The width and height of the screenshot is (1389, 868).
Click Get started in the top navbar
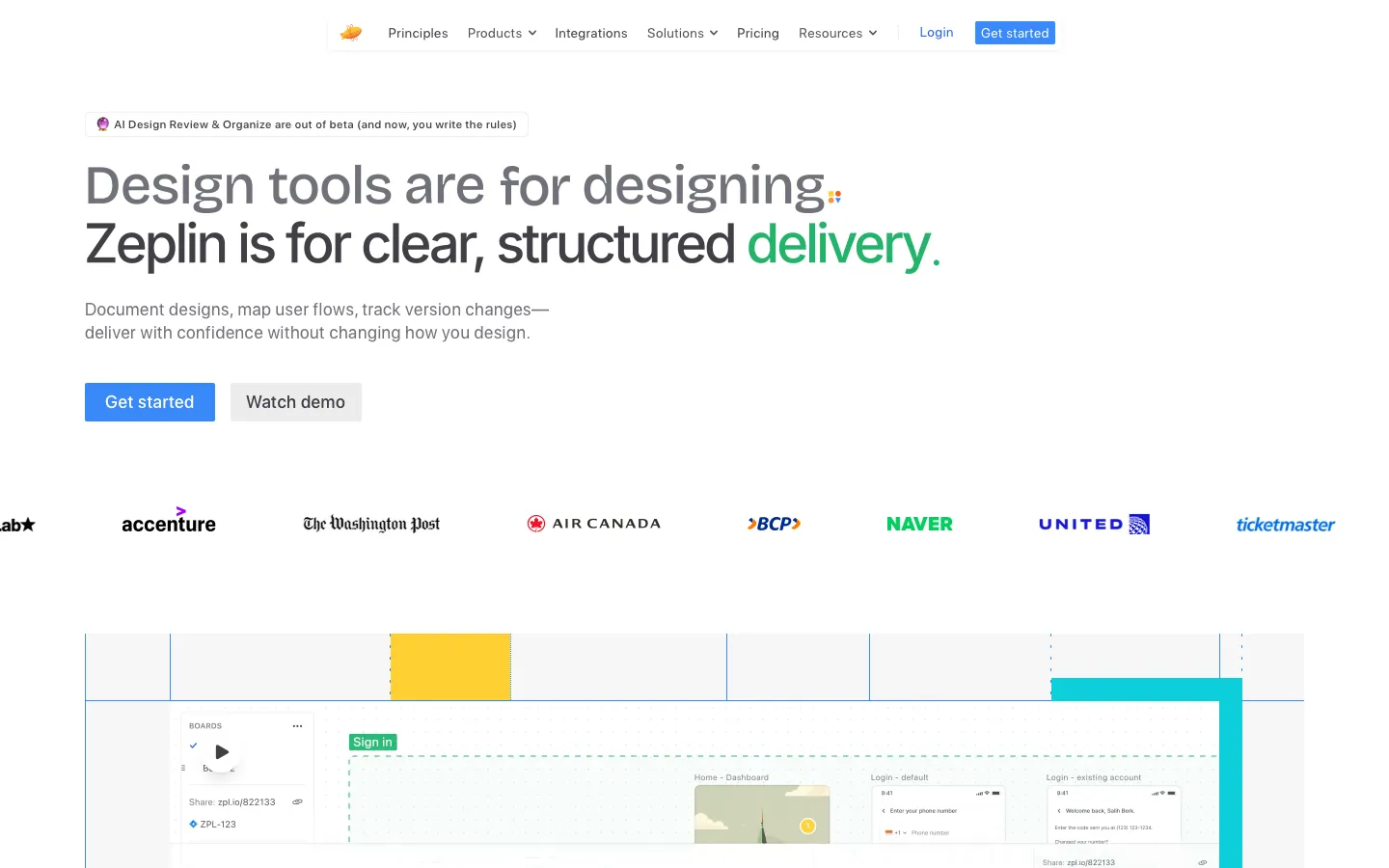(x=1015, y=33)
